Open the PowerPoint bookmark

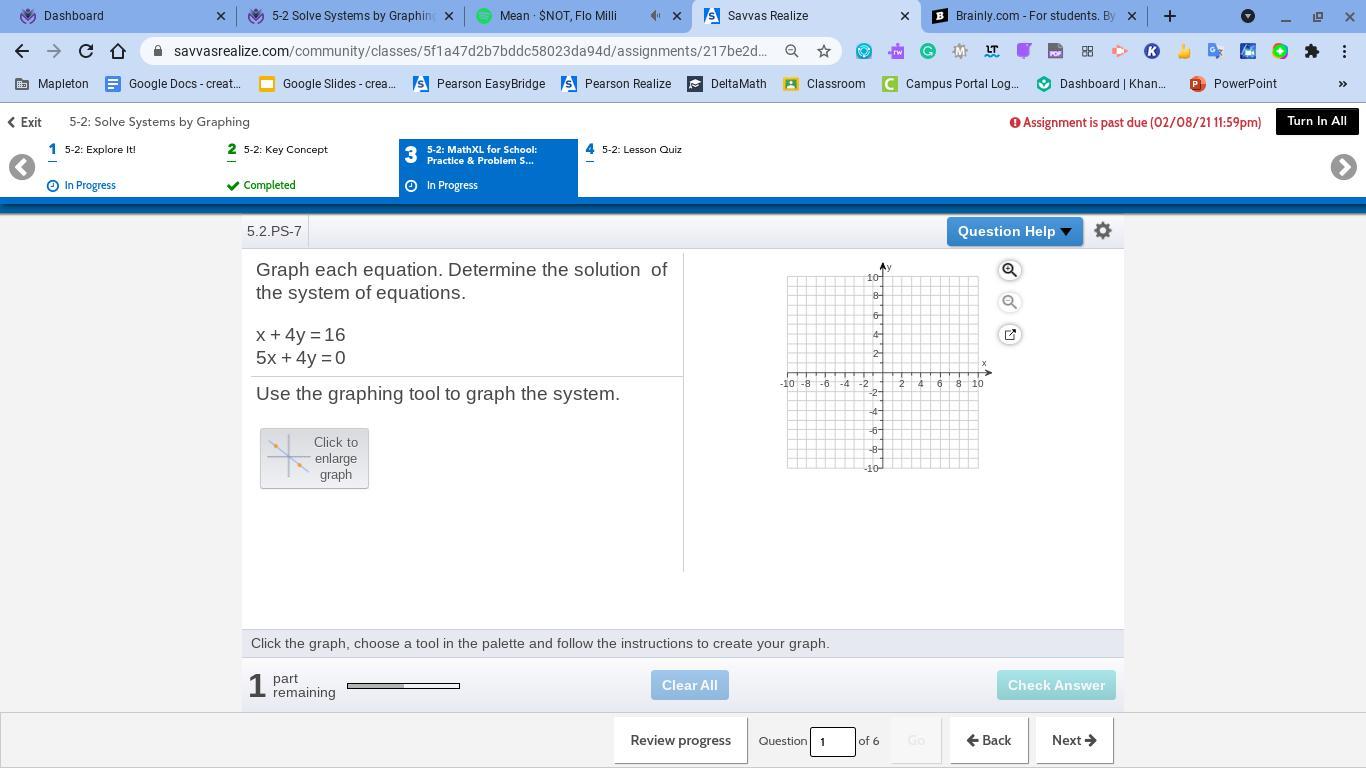click(1233, 84)
